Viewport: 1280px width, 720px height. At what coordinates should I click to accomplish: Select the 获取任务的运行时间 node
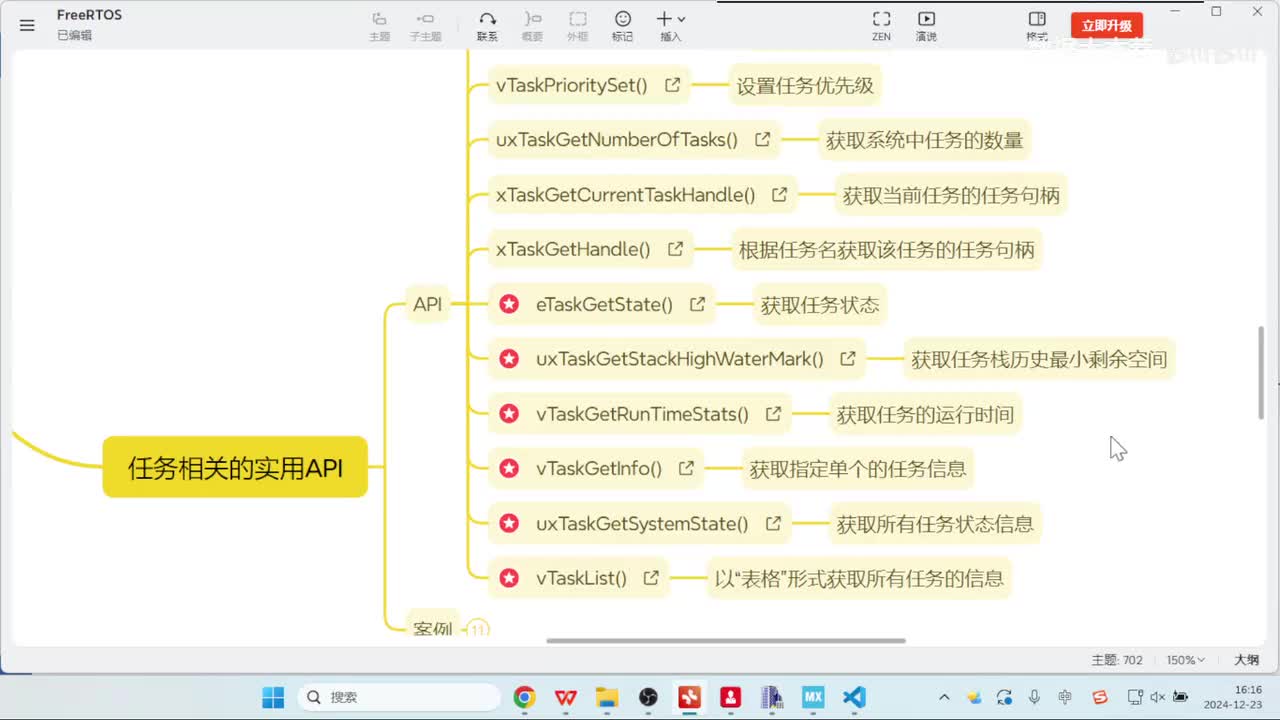pos(925,413)
